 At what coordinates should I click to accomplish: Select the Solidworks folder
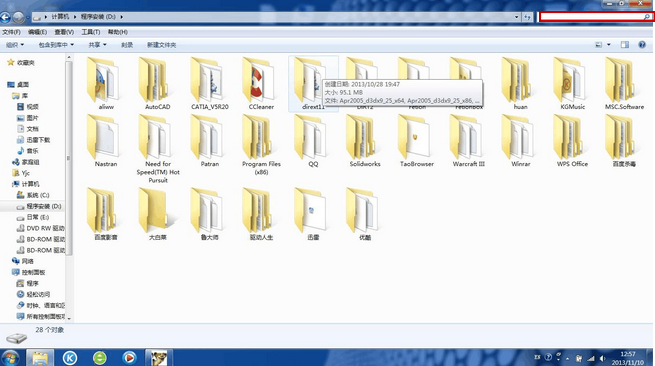point(365,141)
